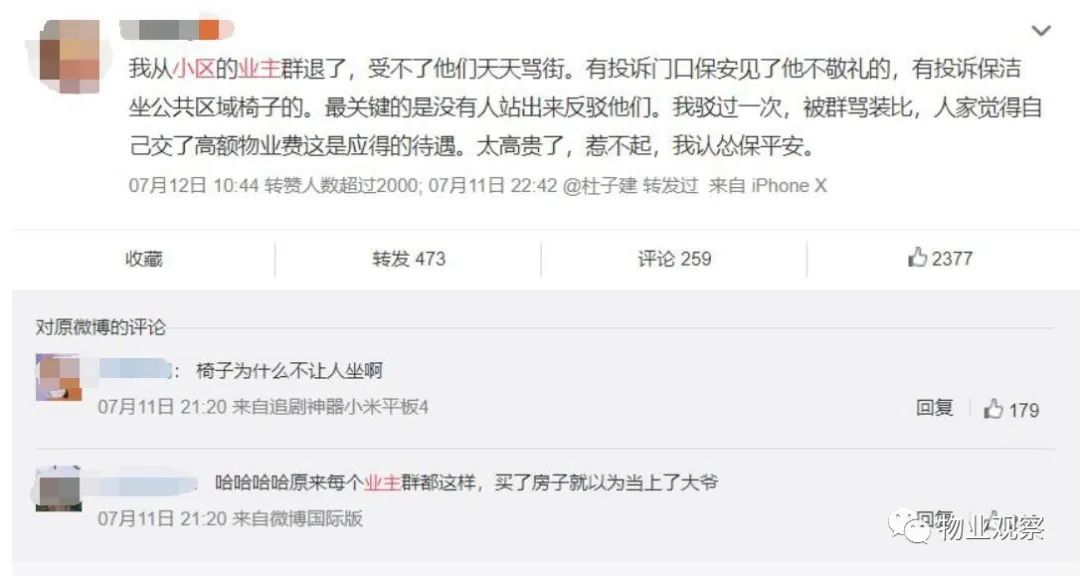This screenshot has width=1080, height=576.
Task: Open the 微博国际版 source link
Action: [x=316, y=518]
